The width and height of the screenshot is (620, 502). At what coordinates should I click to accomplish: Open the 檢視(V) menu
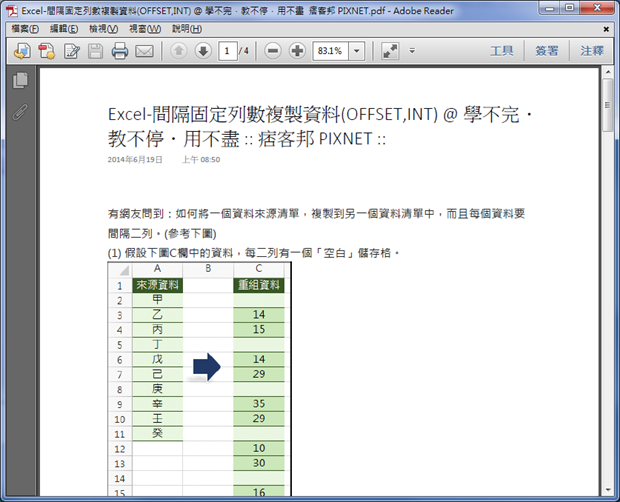tap(104, 29)
